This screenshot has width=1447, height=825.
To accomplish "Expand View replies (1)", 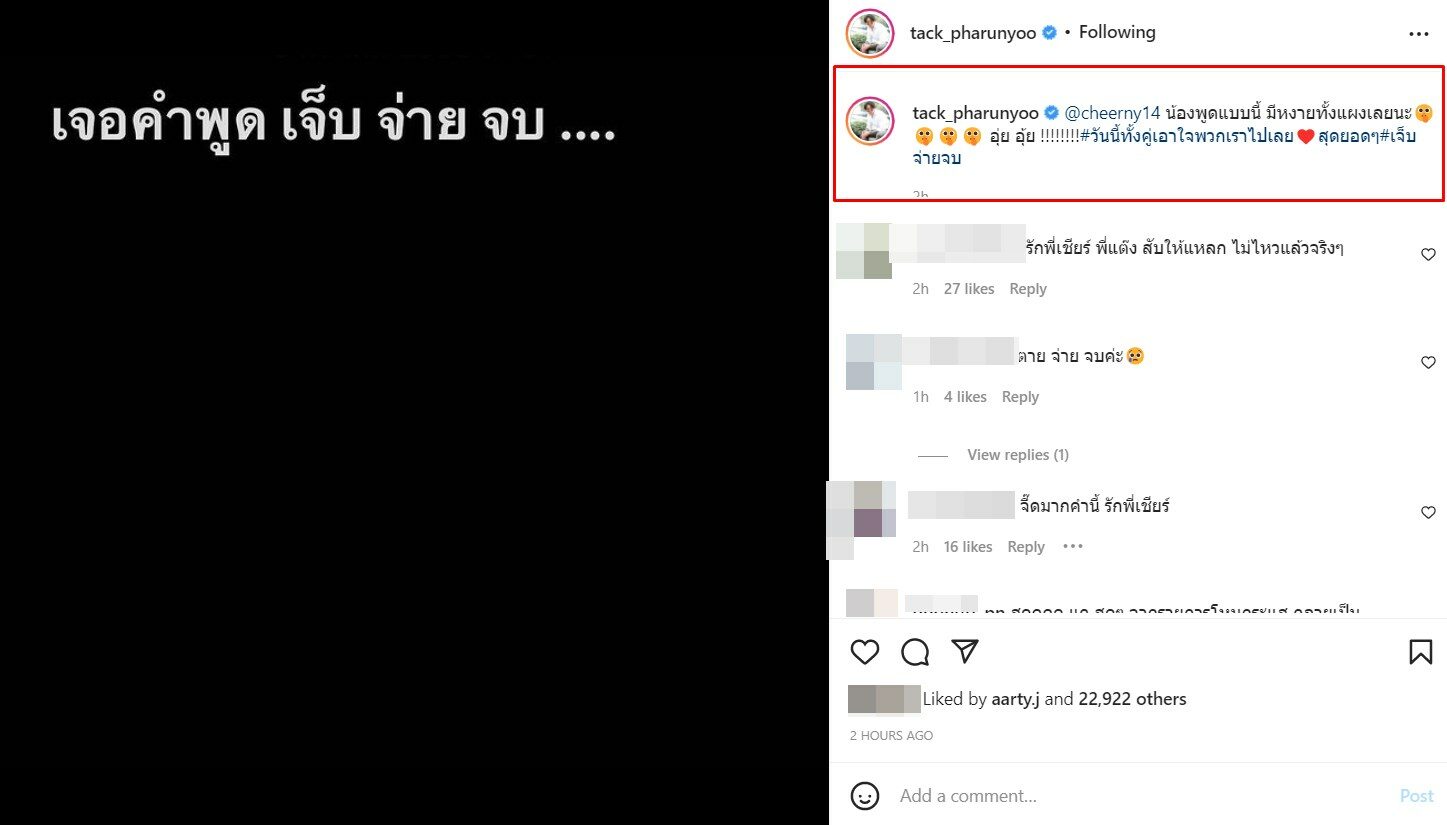I will tap(1018, 455).
